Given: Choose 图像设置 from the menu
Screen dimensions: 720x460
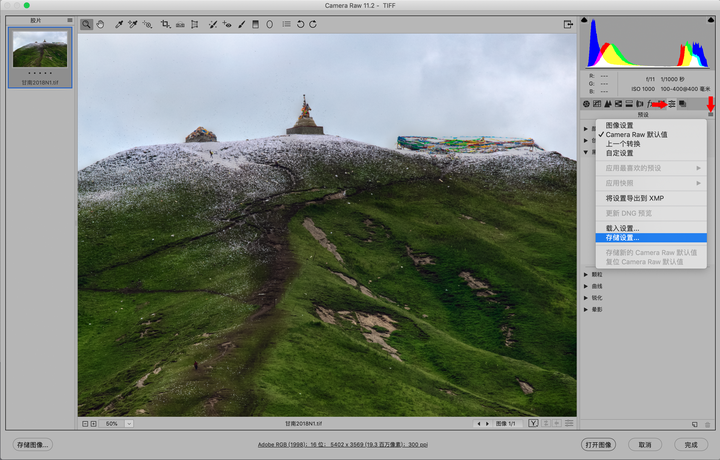Looking at the screenshot, I should click(651, 125).
